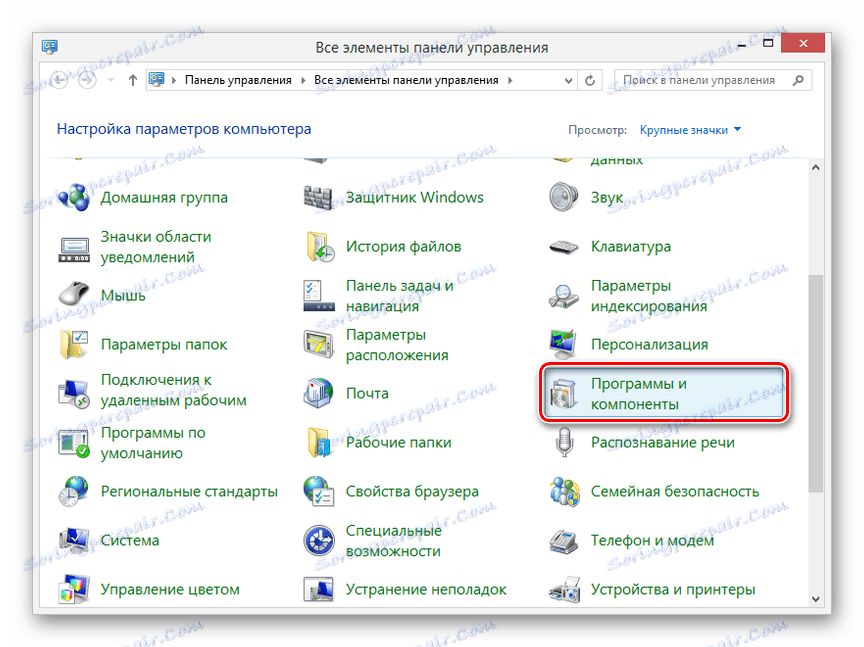864x647 pixels.
Task: Open the remote desktop connections icon
Action: 74,393
